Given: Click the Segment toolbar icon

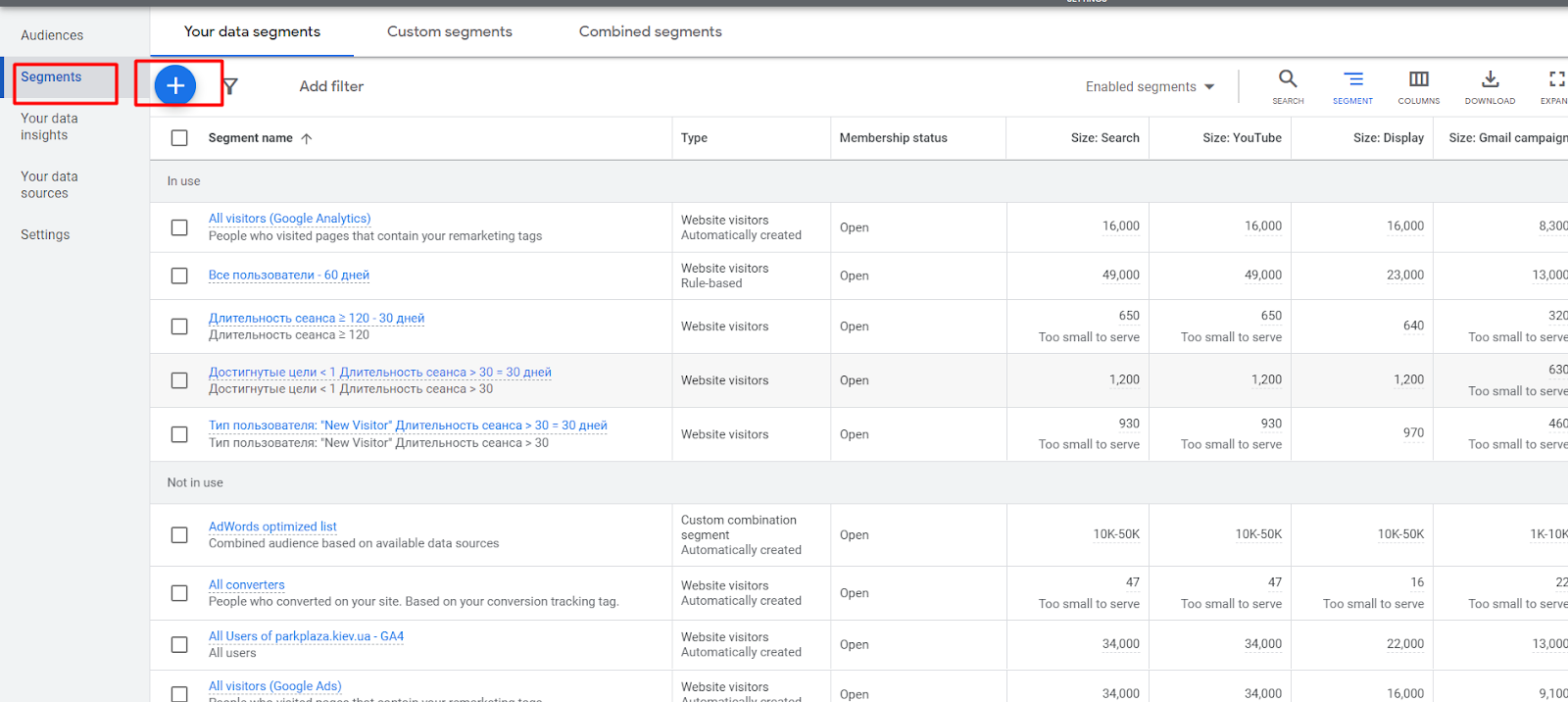Looking at the screenshot, I should point(1352,79).
